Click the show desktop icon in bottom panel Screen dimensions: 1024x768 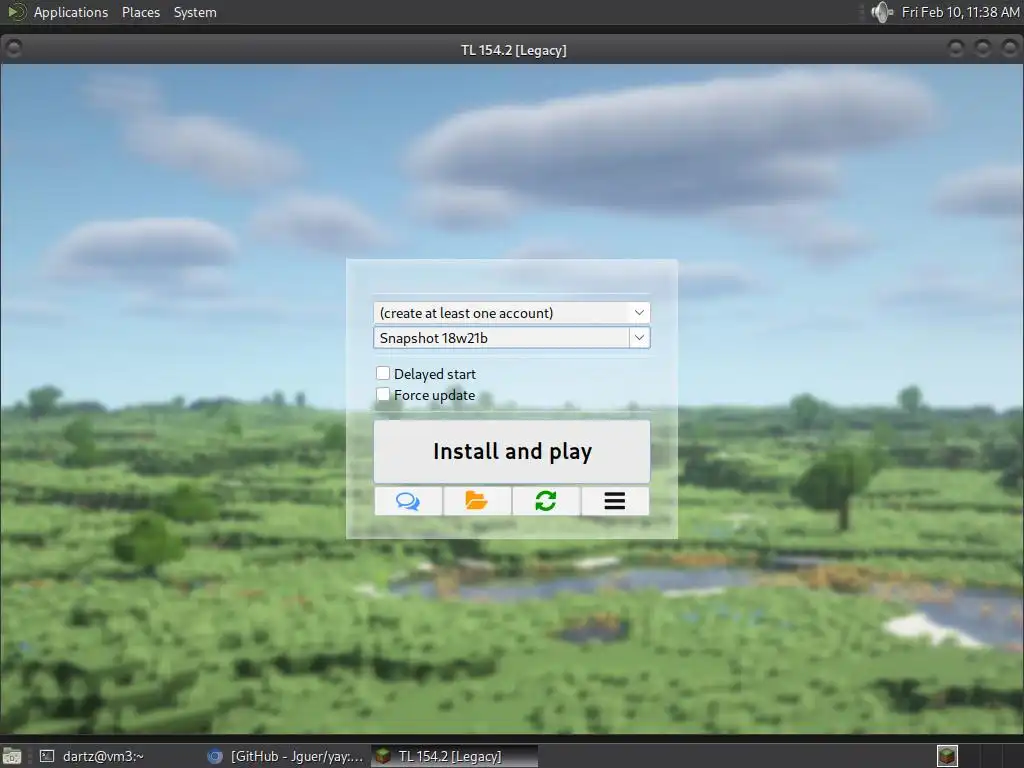(12, 756)
